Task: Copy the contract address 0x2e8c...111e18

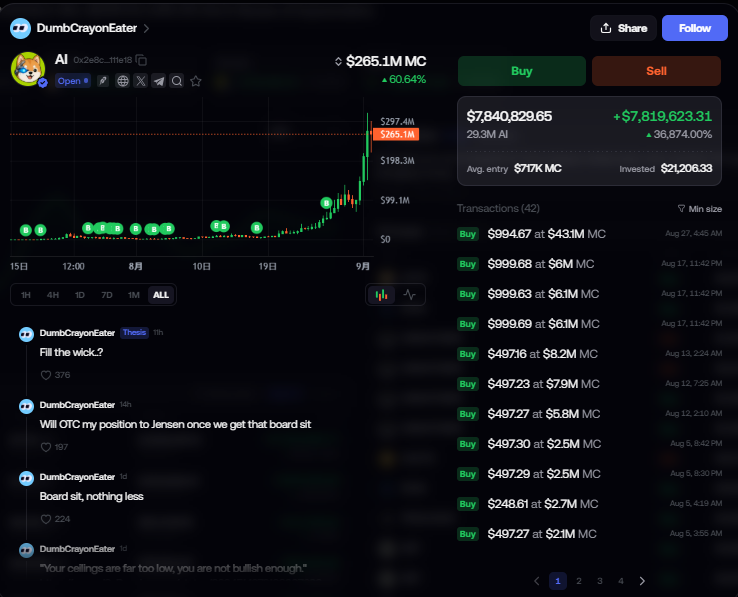Action: click(x=141, y=60)
